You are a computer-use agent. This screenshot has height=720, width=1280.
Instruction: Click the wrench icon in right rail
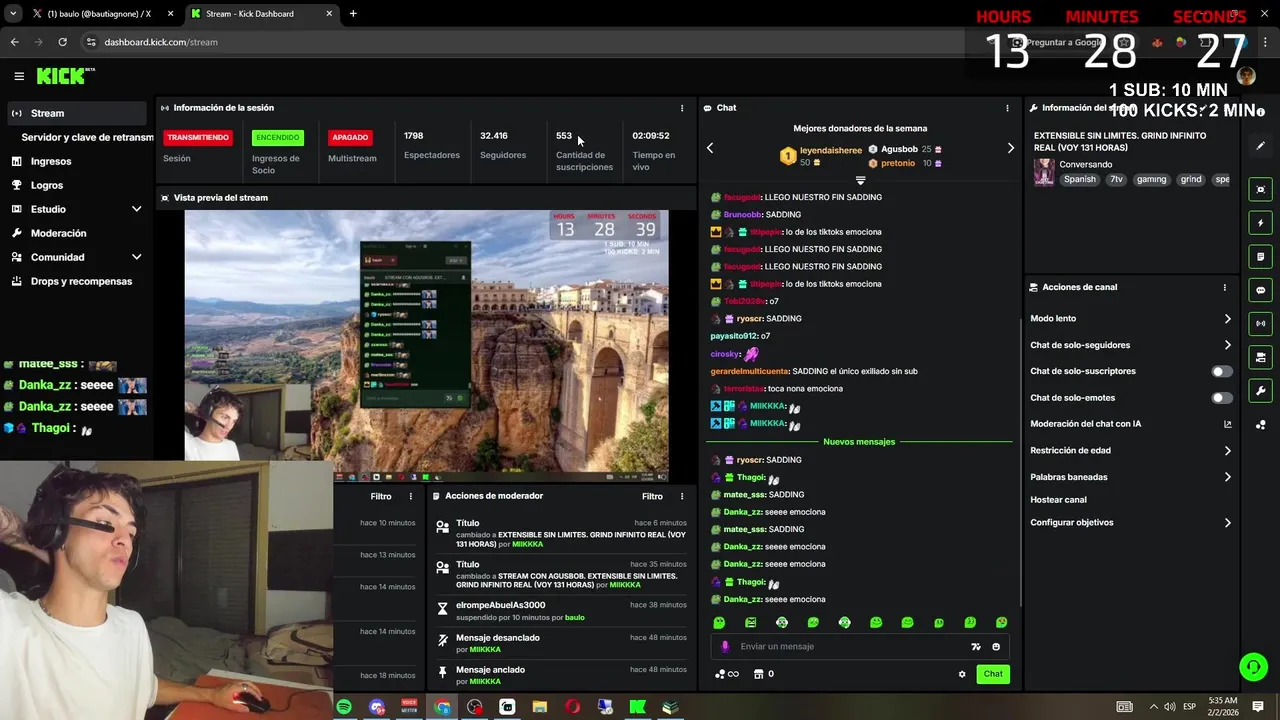click(1260, 391)
